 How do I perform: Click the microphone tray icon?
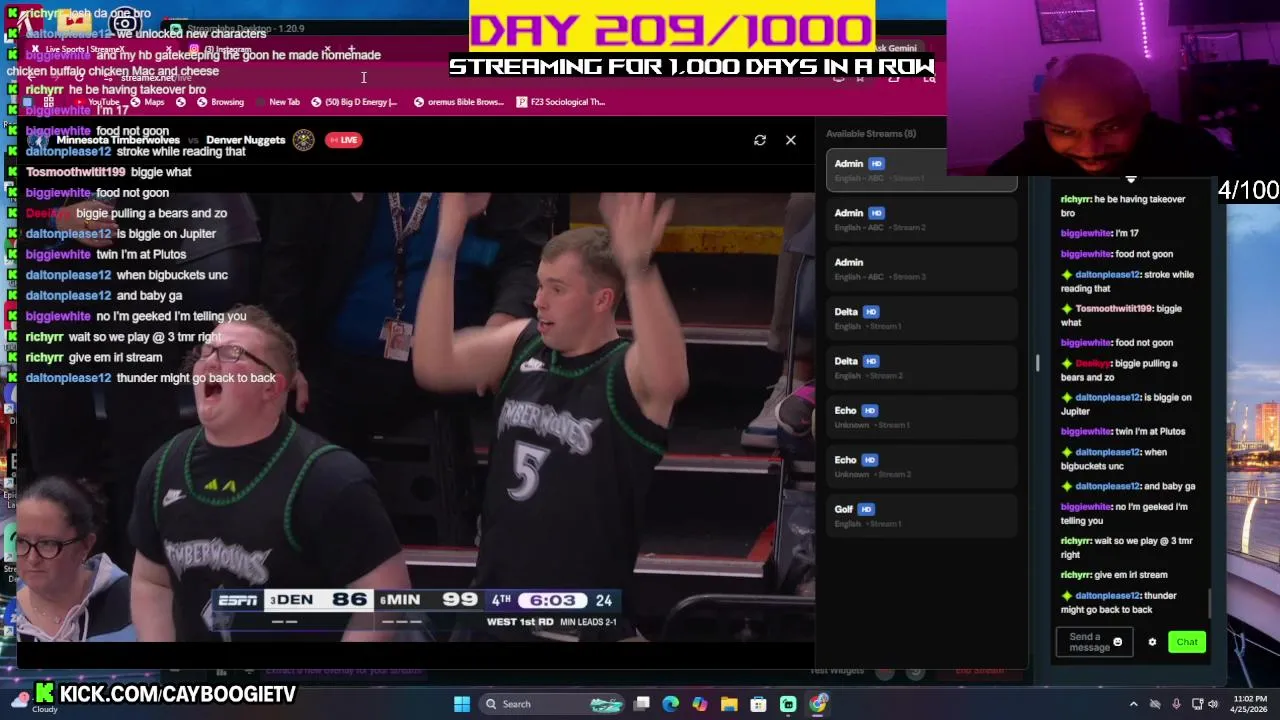pyautogui.click(x=1176, y=704)
